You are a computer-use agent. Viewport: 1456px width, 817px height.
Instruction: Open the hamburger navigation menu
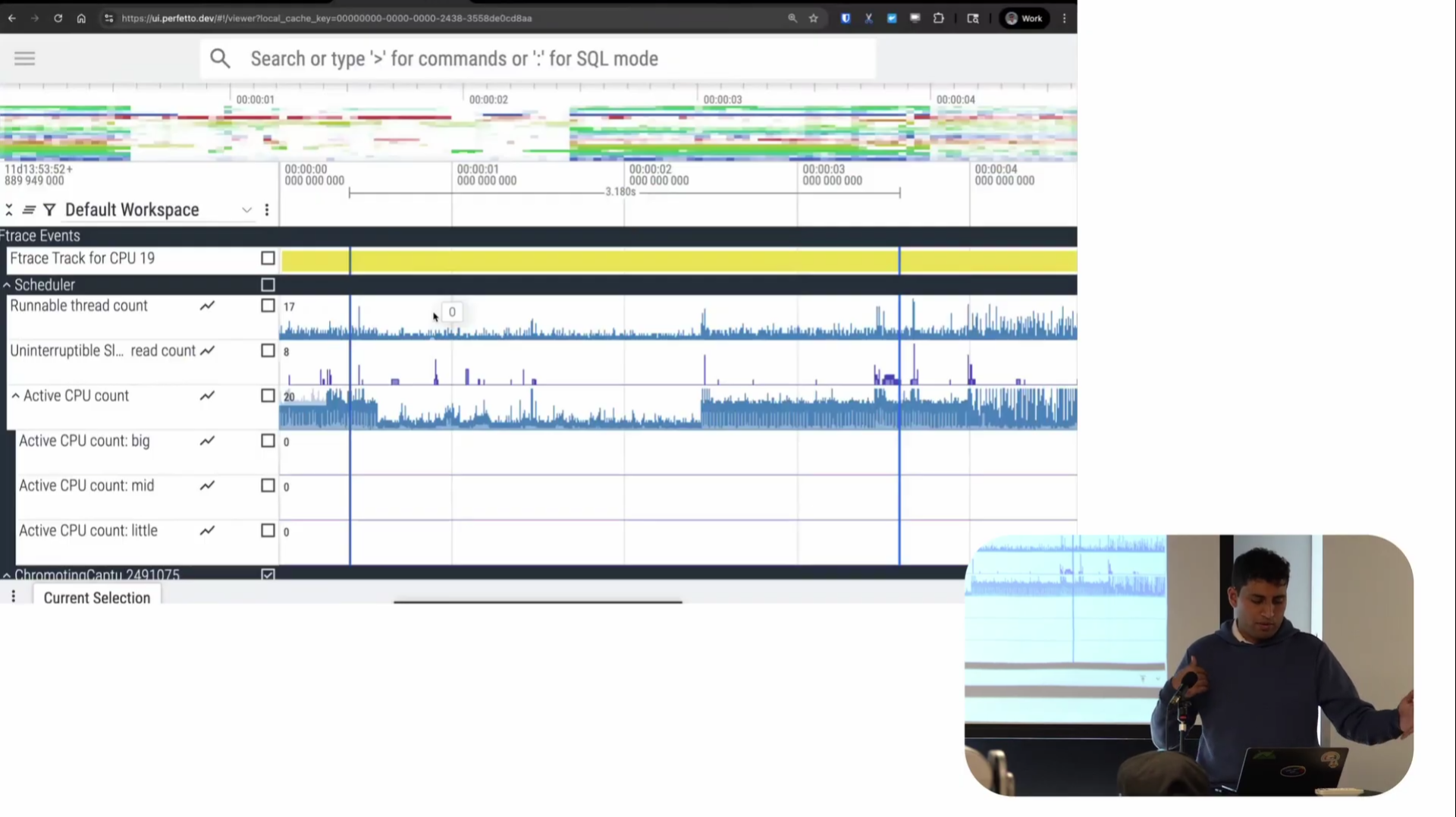(24, 58)
